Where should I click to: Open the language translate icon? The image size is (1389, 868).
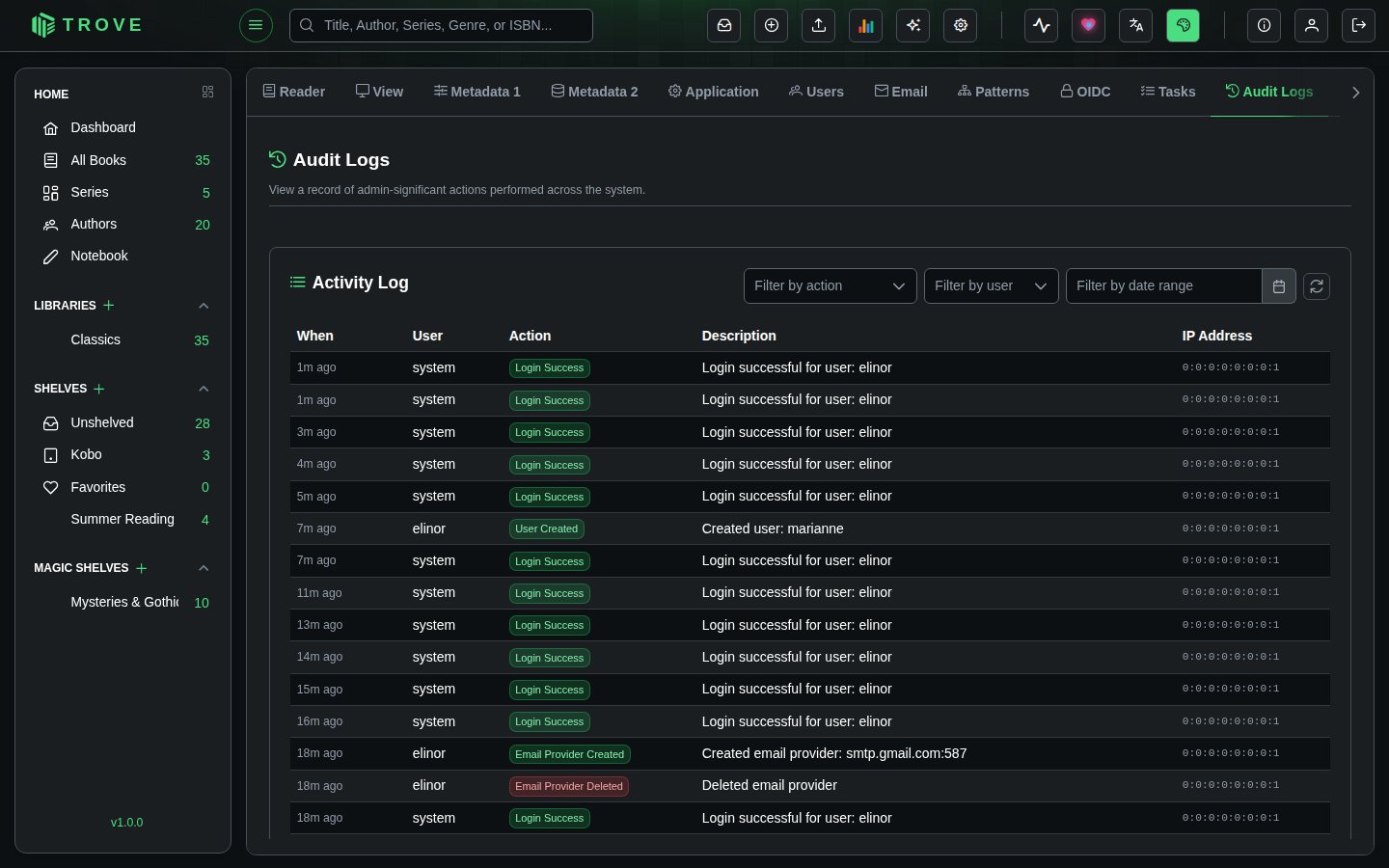(x=1136, y=25)
